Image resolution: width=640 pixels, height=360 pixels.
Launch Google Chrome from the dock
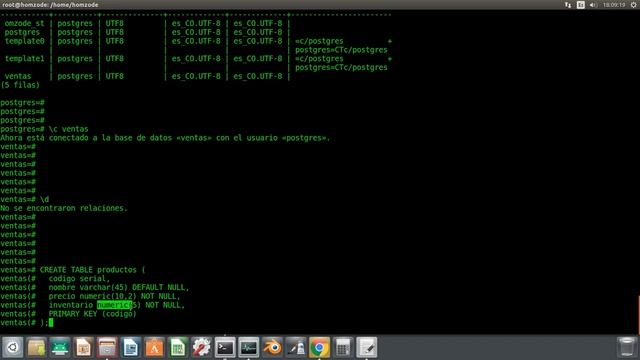320,347
